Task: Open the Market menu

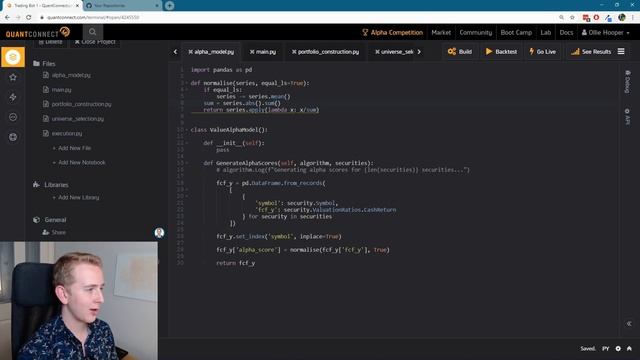Action: tap(441, 32)
